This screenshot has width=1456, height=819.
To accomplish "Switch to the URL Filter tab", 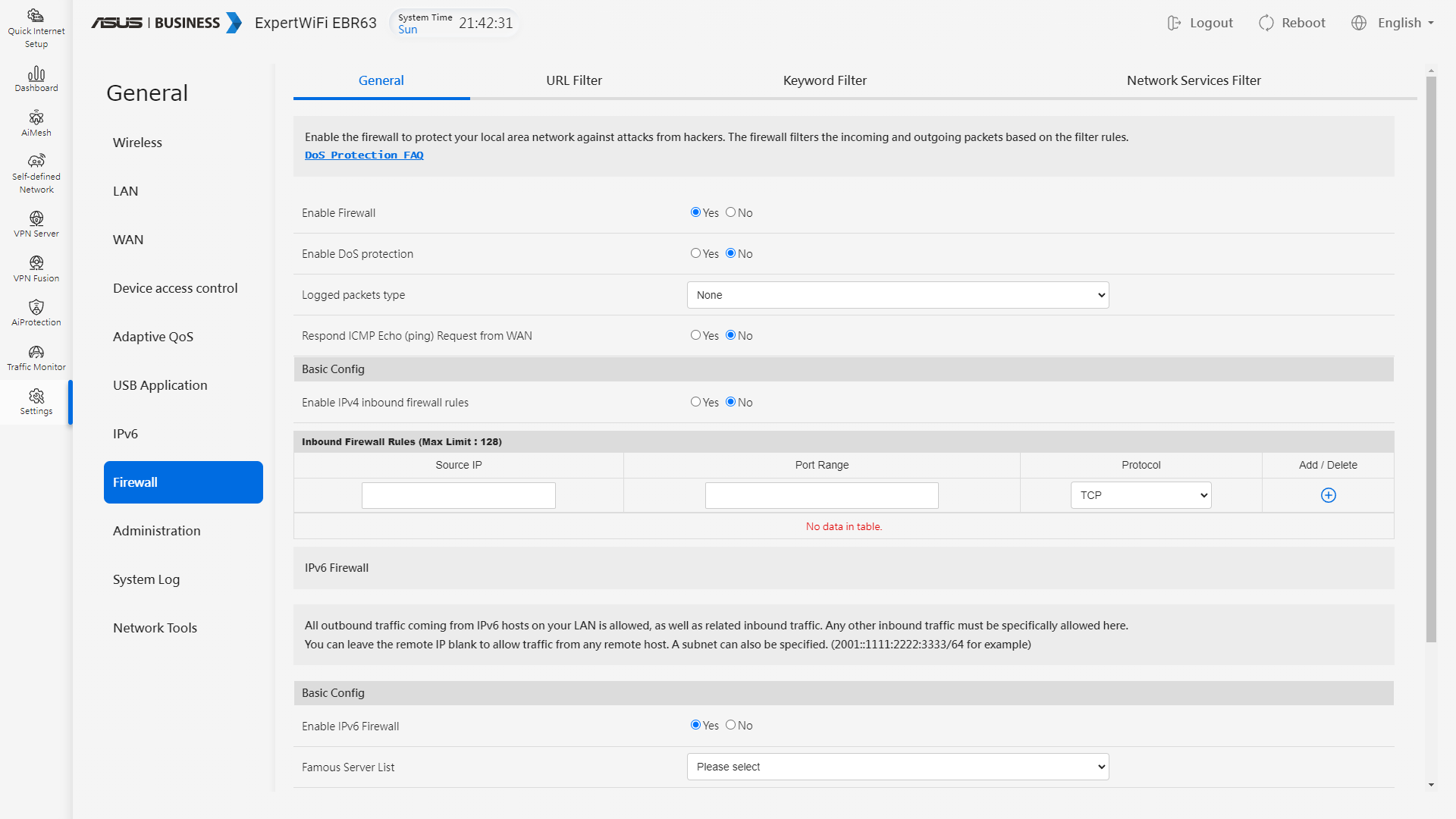I will (573, 80).
